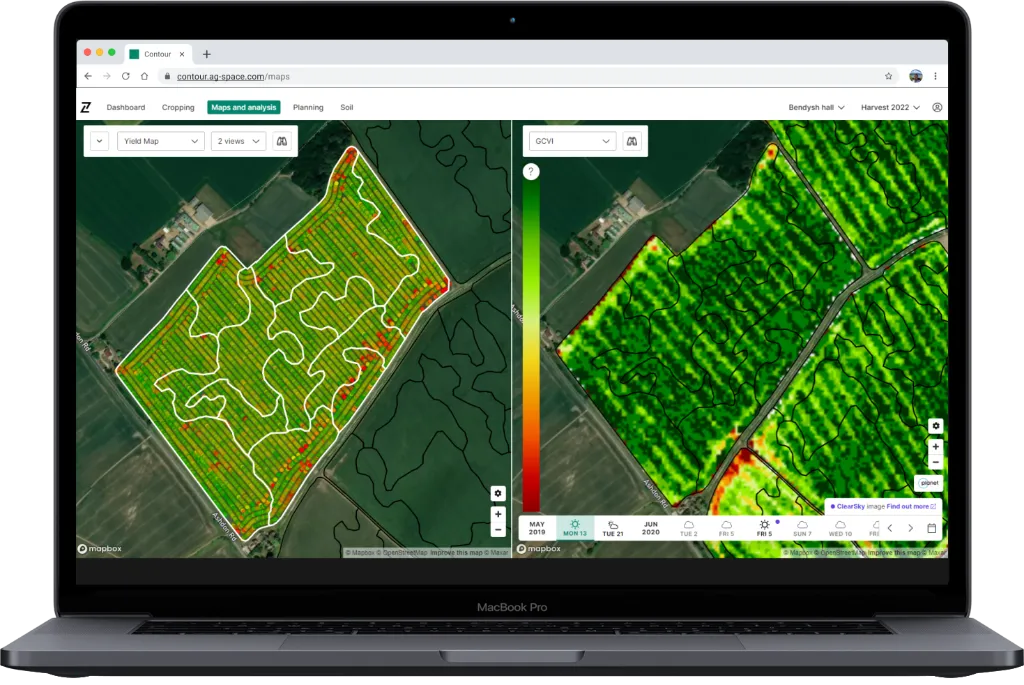
Task: Close the Contour browser tab
Action: [182, 54]
